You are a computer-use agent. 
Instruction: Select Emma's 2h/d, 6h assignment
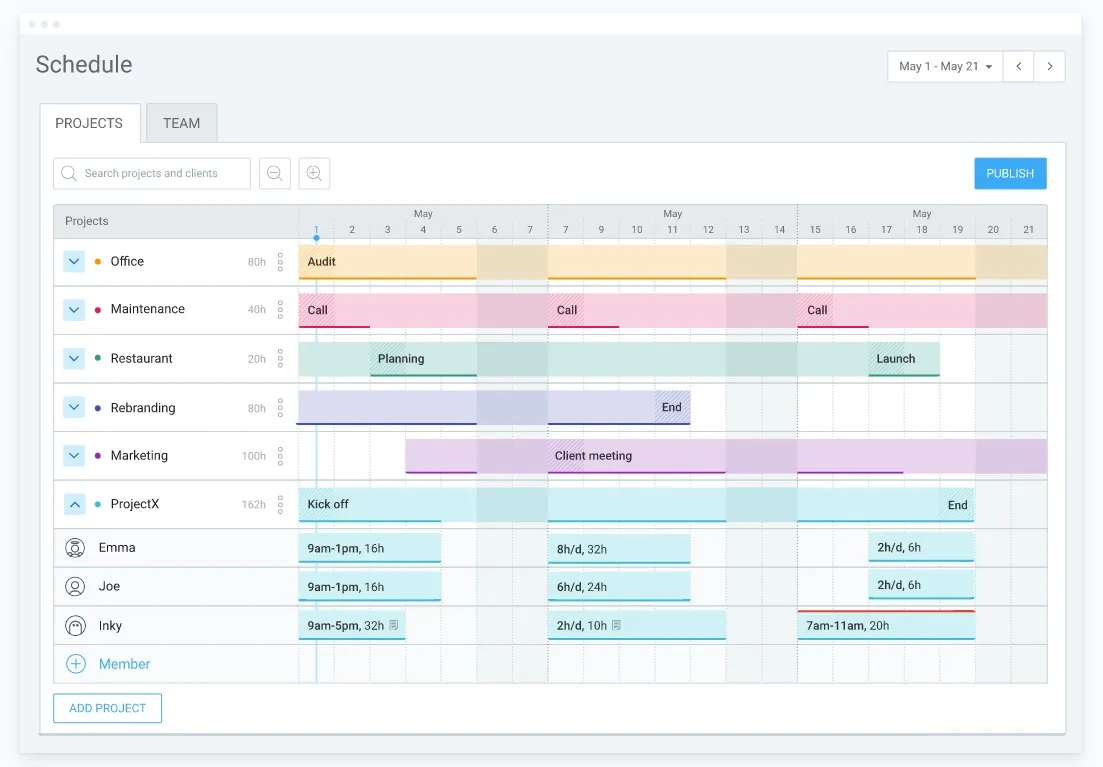(922, 547)
